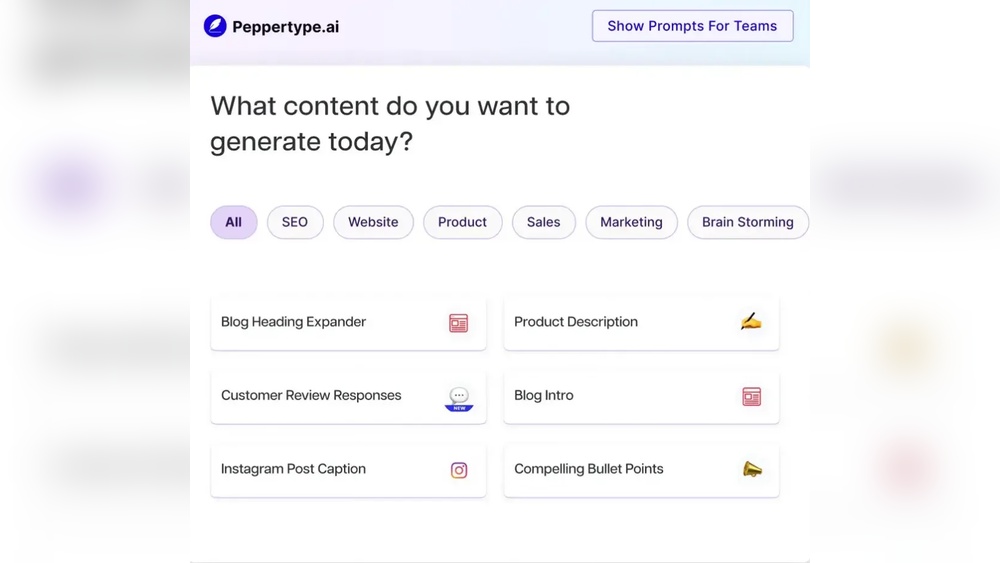Click the Peppertype.ai feather logo icon
1000x563 pixels.
coord(215,26)
